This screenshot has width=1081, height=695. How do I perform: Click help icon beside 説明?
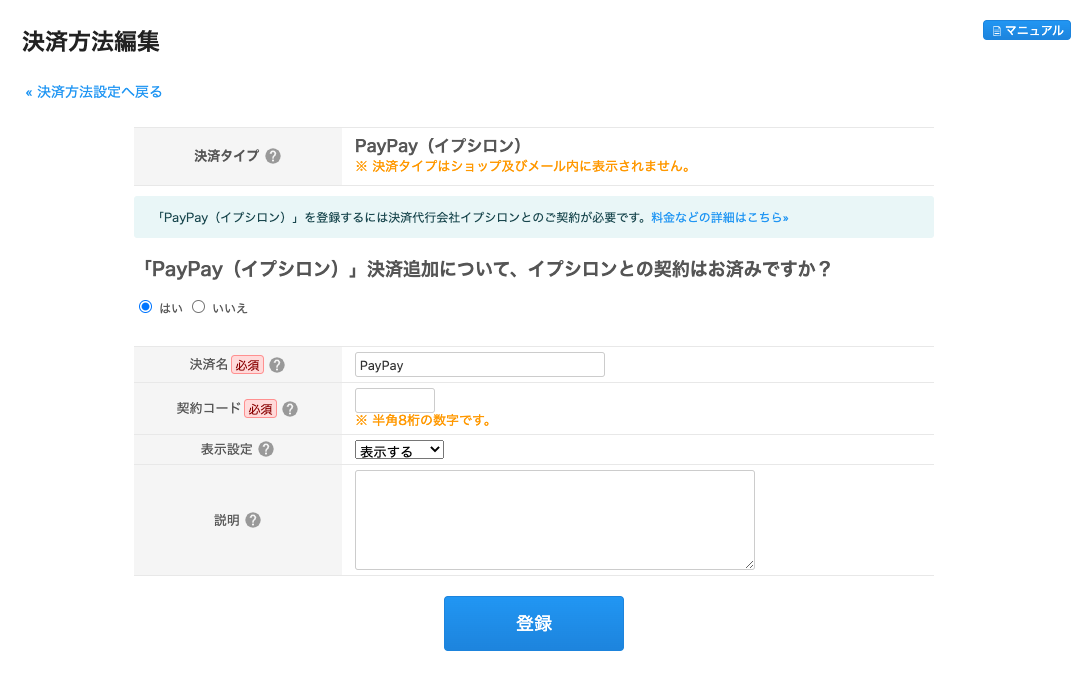click(253, 520)
